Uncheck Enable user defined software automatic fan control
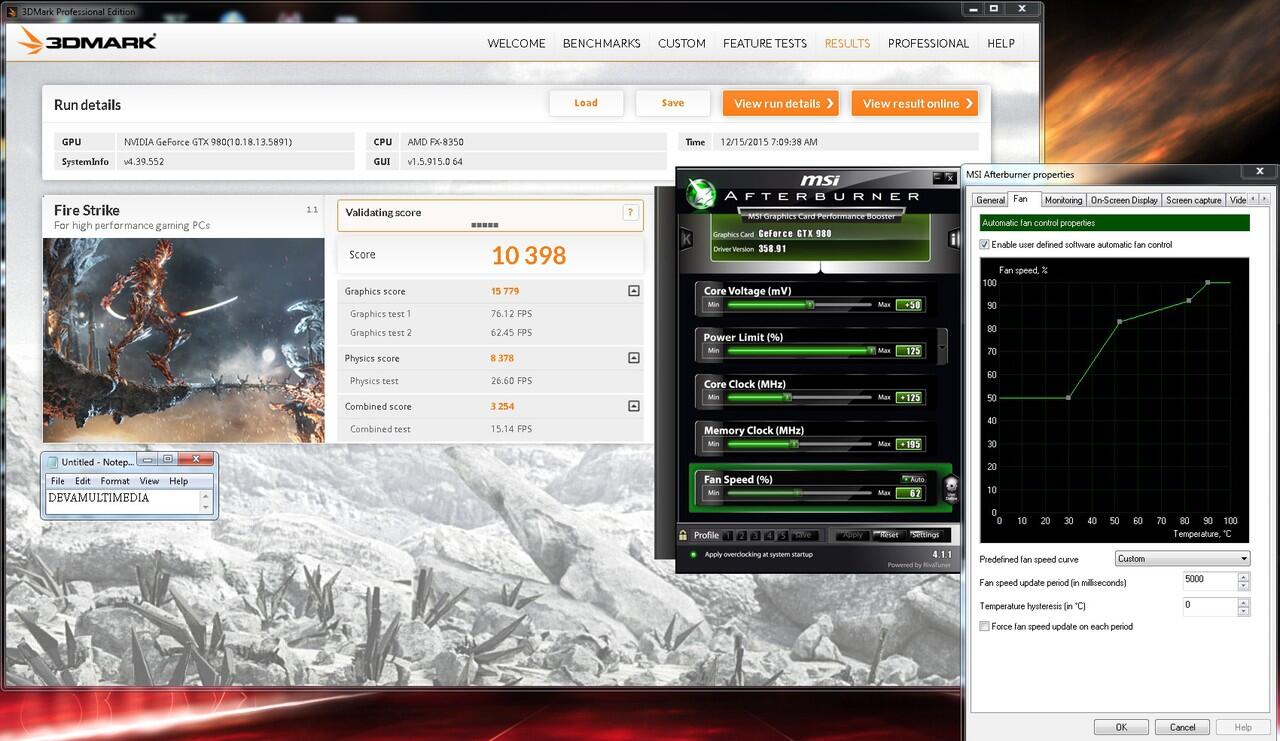The height and width of the screenshot is (741, 1280). (x=984, y=244)
